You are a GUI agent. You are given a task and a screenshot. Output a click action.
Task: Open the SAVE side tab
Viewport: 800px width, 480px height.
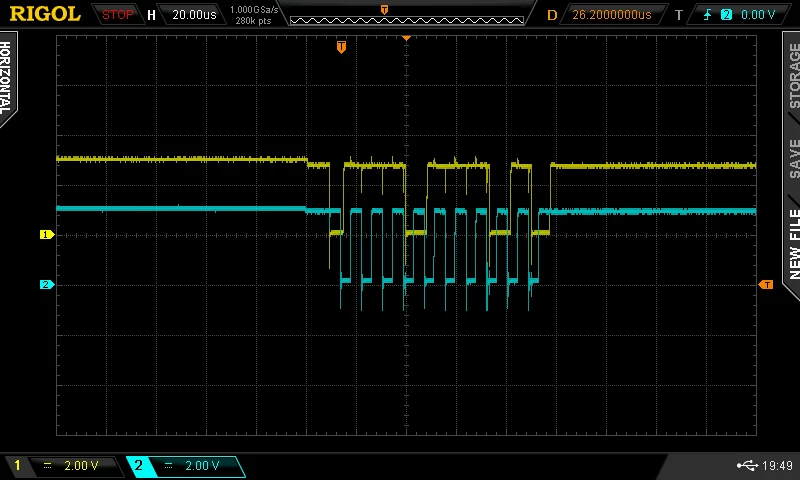pyautogui.click(x=794, y=159)
